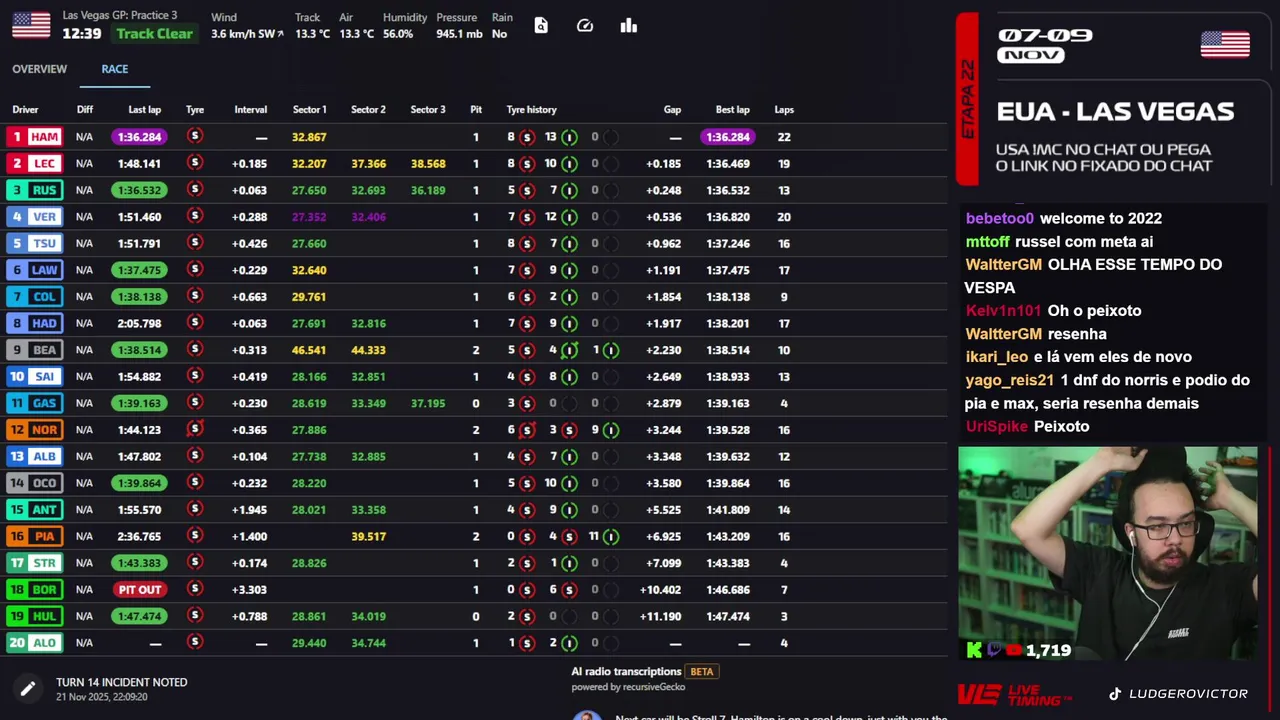Click the intermediate tyre icon in SAI's tyre history

click(569, 376)
